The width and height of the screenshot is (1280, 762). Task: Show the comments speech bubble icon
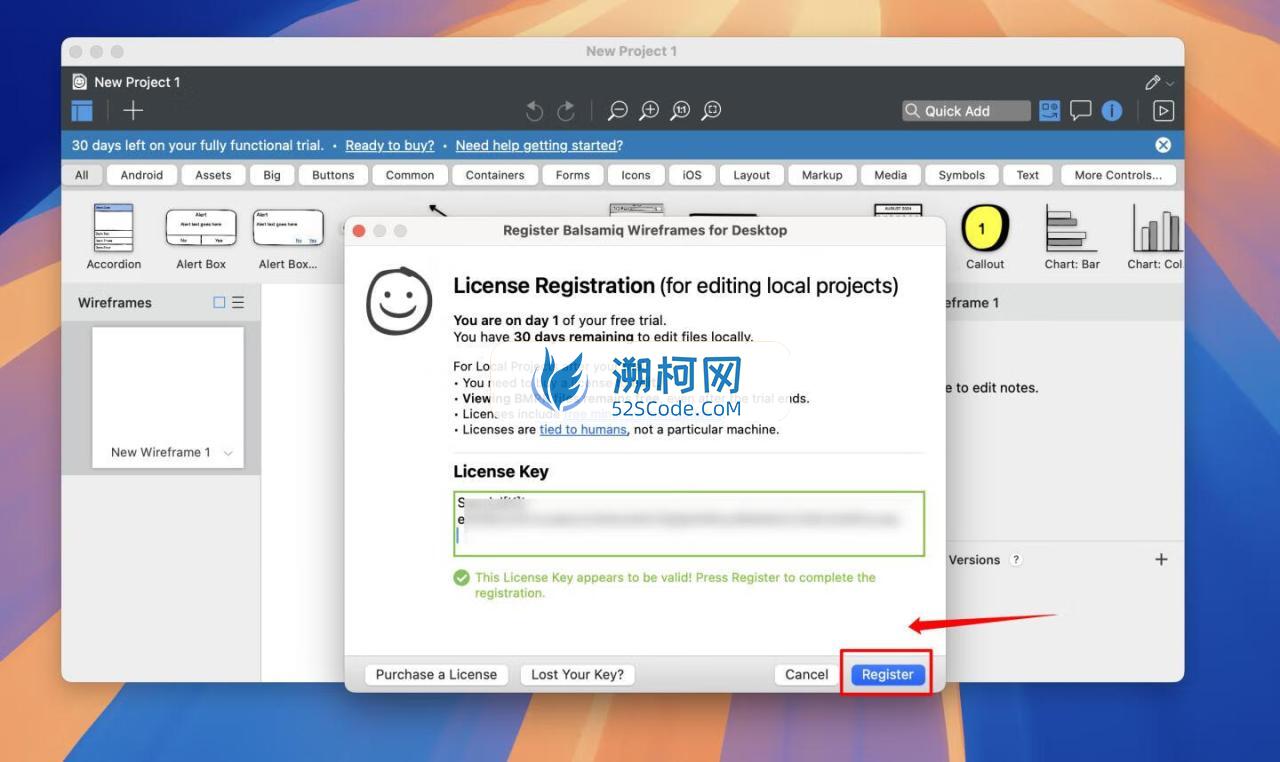coord(1081,111)
